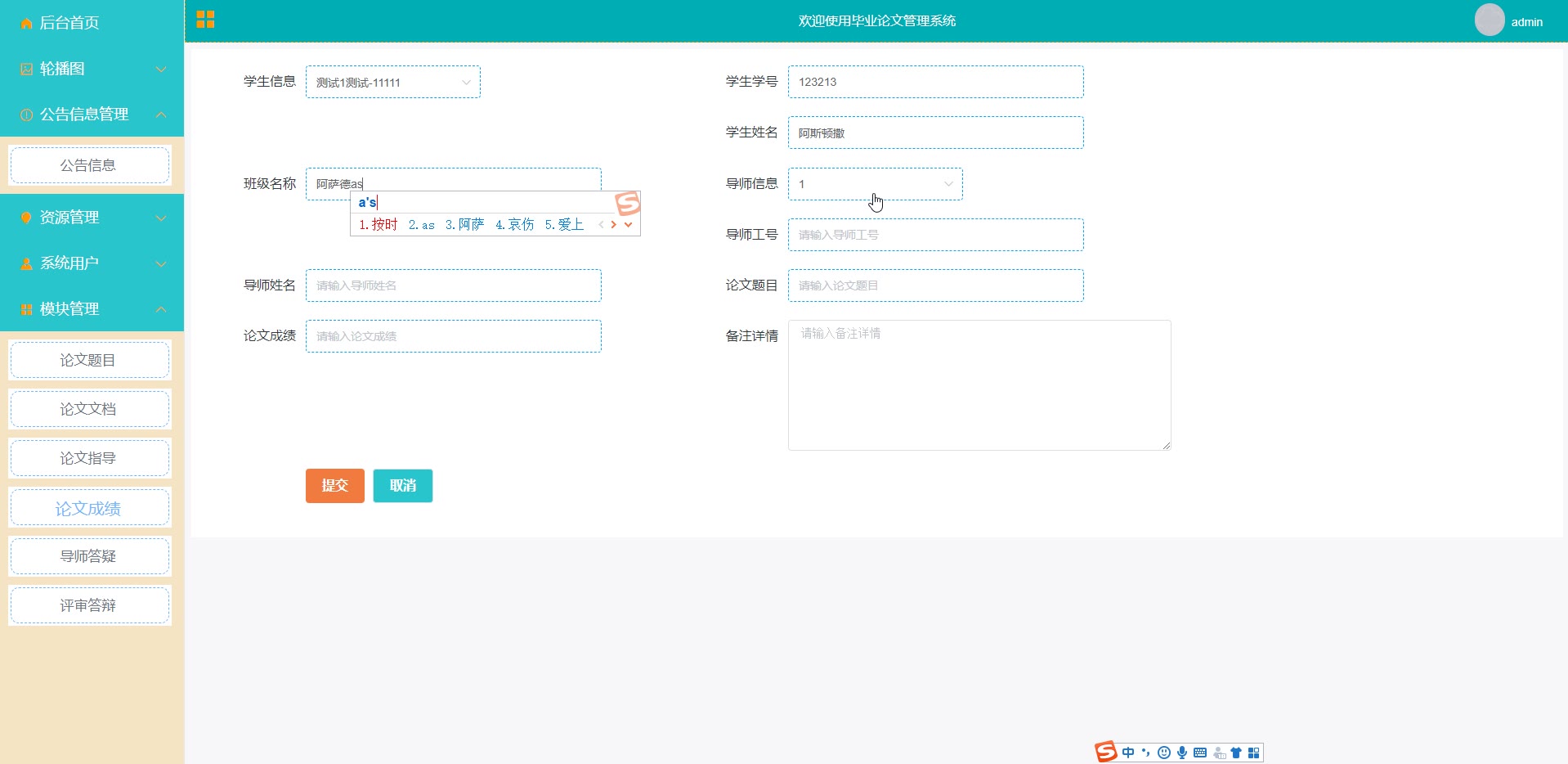Open 导师信息 dropdown
Screen dimensions: 1568x764
pyautogui.click(x=876, y=184)
